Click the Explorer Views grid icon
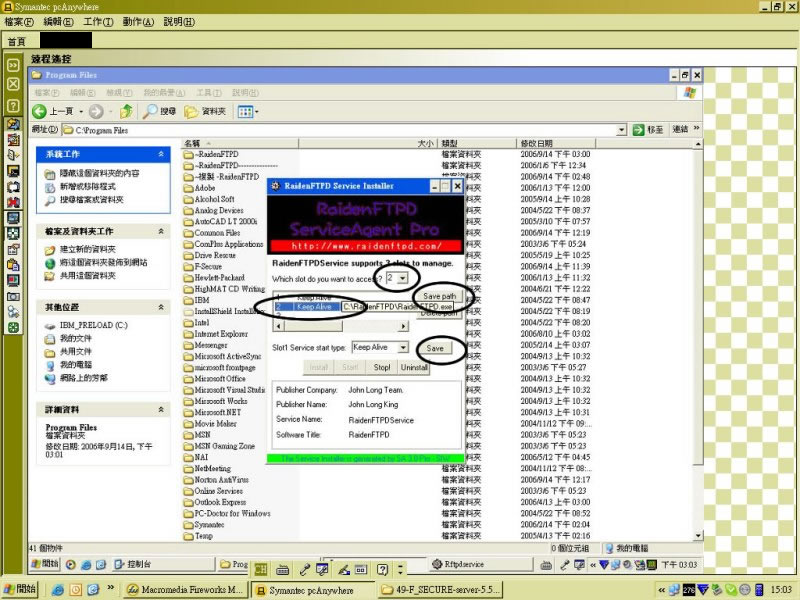This screenshot has height=600, width=800. pos(245,111)
